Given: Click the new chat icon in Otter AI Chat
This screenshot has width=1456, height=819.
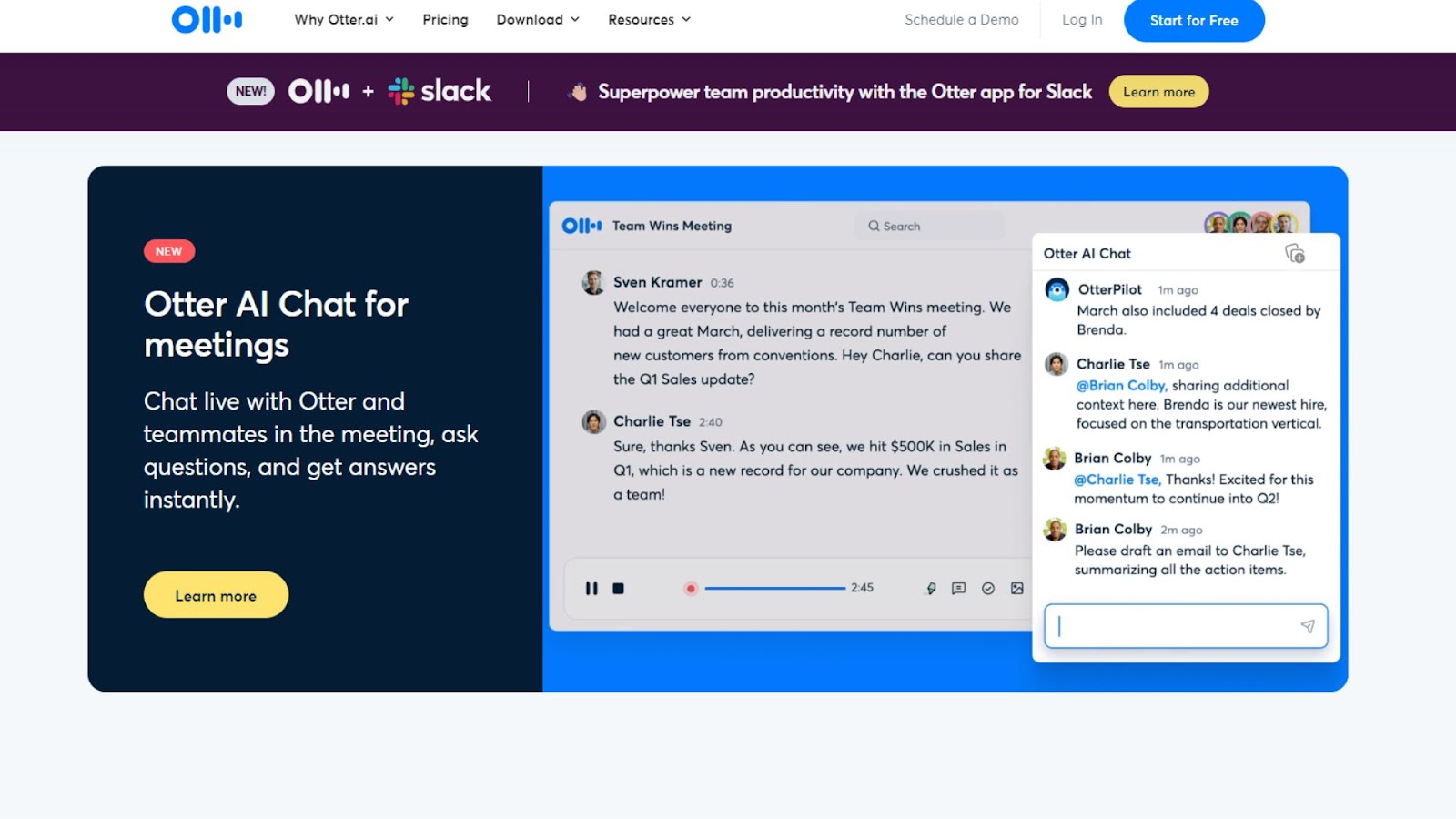Looking at the screenshot, I should (x=1294, y=253).
